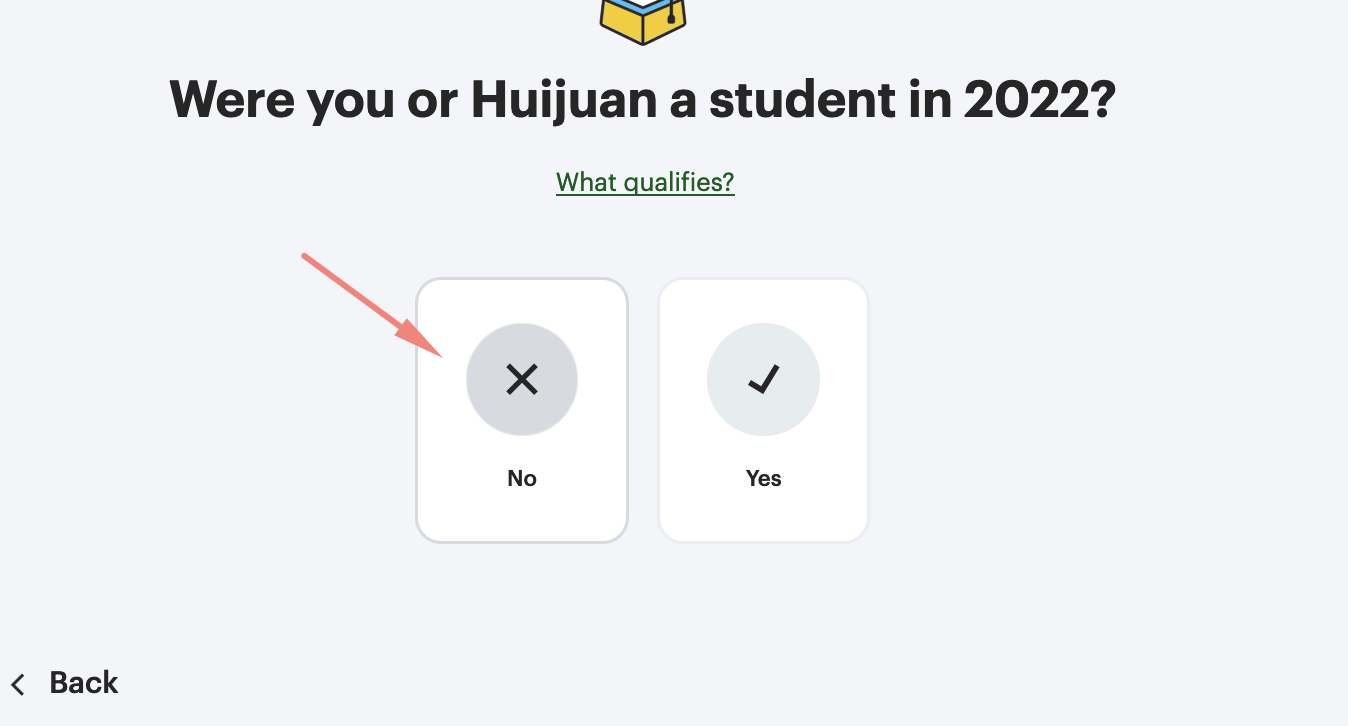Screen dimensions: 1348x726
Task: Click "2022?" in the heading
Action: pyautogui.click(x=1039, y=99)
